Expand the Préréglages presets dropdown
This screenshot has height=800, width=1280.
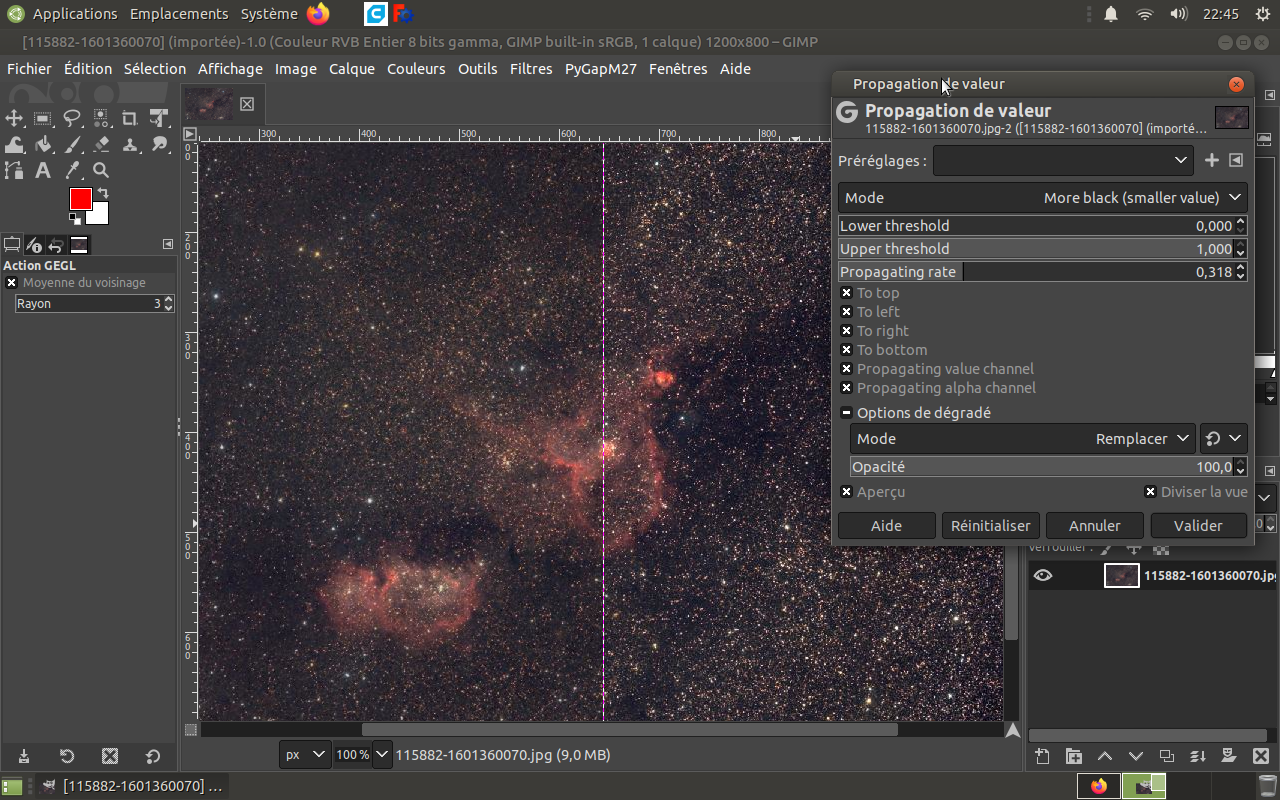coord(1062,160)
